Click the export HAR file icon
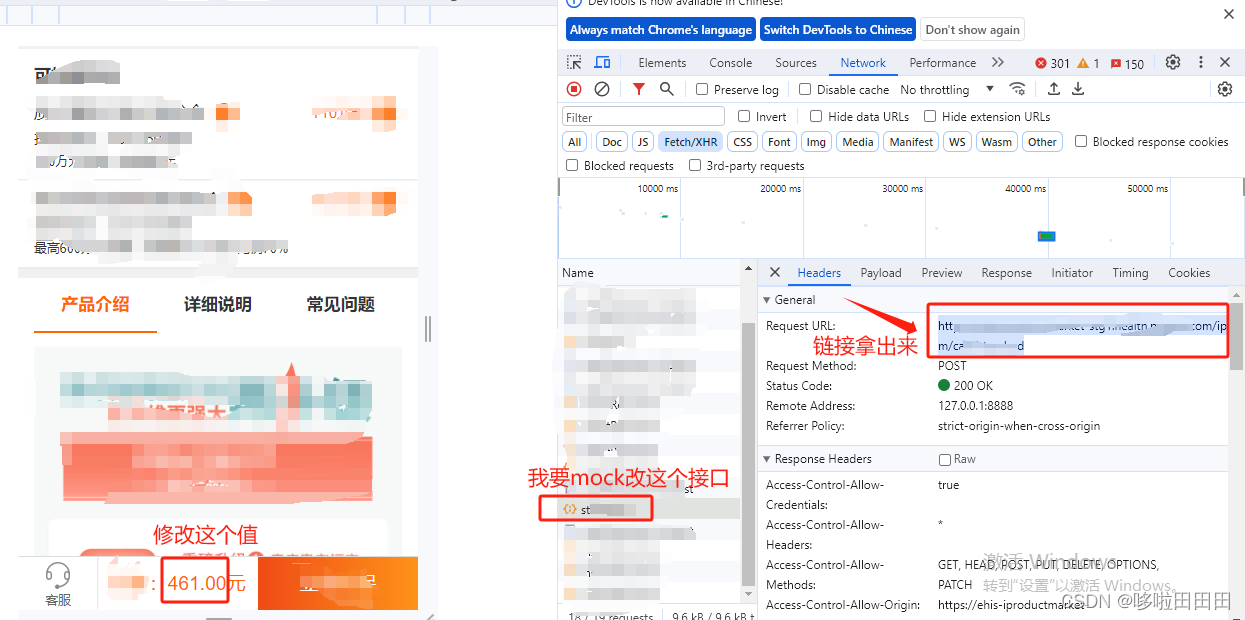 pyautogui.click(x=1078, y=88)
